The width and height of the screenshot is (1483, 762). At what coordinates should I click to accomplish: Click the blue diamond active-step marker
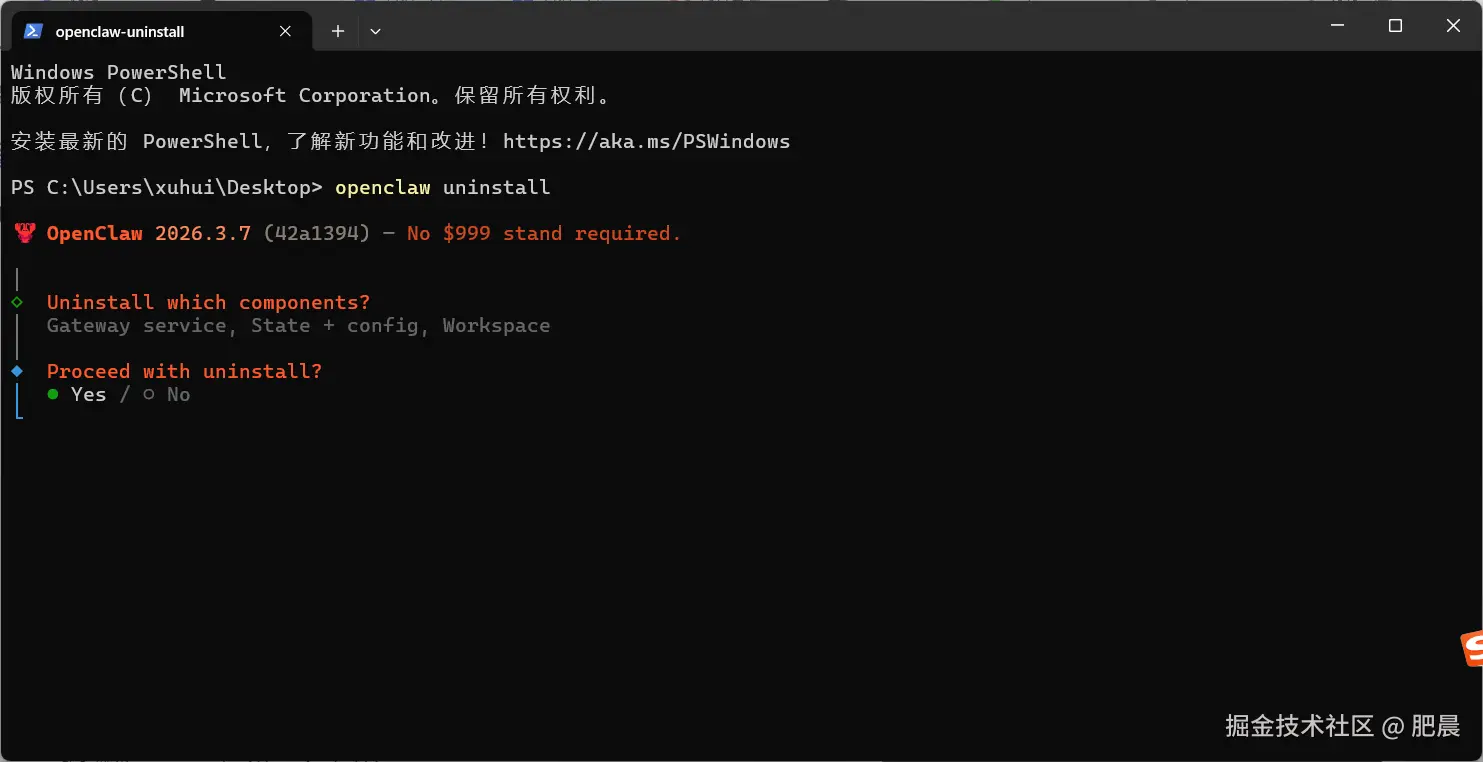tap(17, 371)
